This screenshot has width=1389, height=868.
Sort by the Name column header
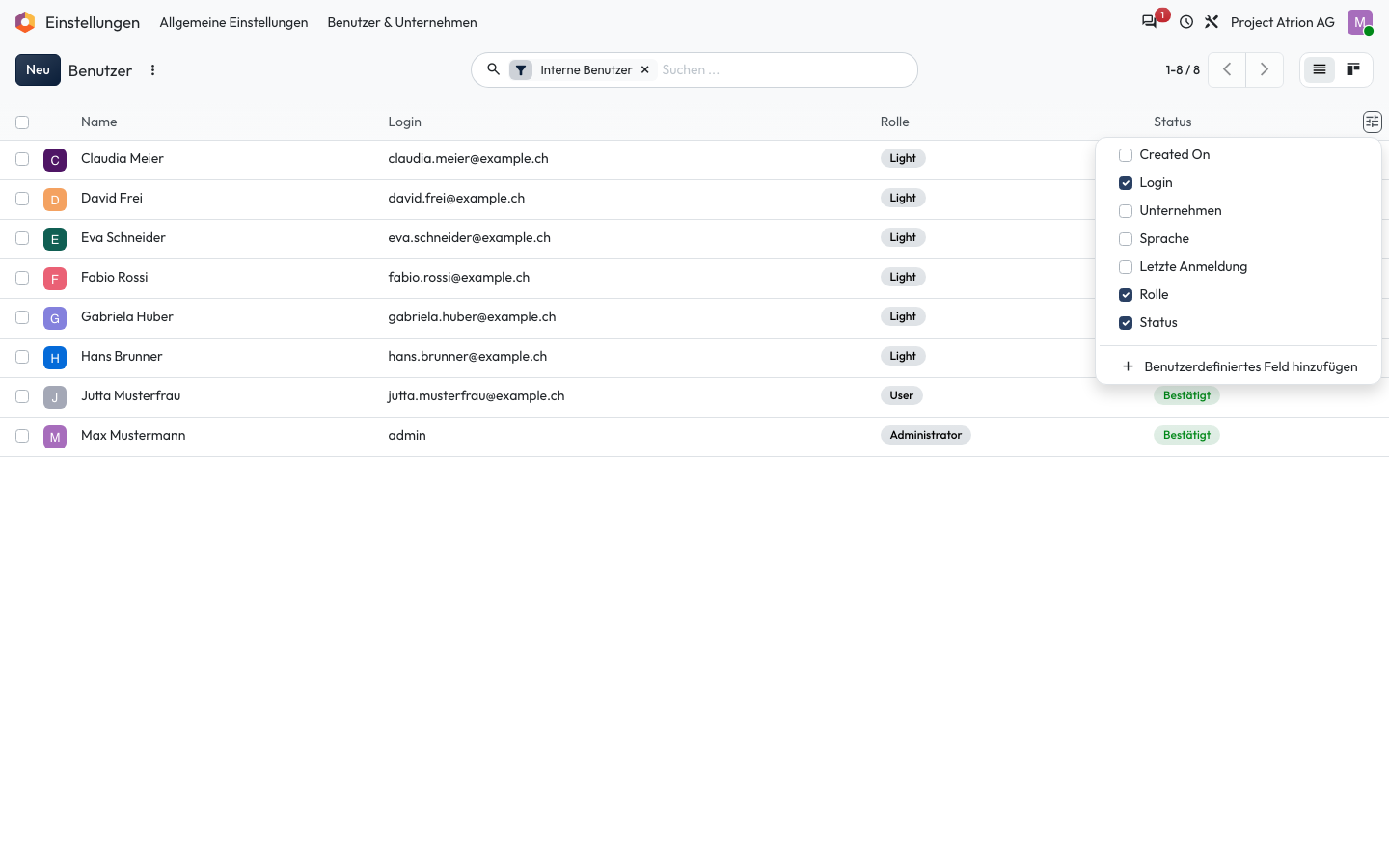(x=99, y=122)
